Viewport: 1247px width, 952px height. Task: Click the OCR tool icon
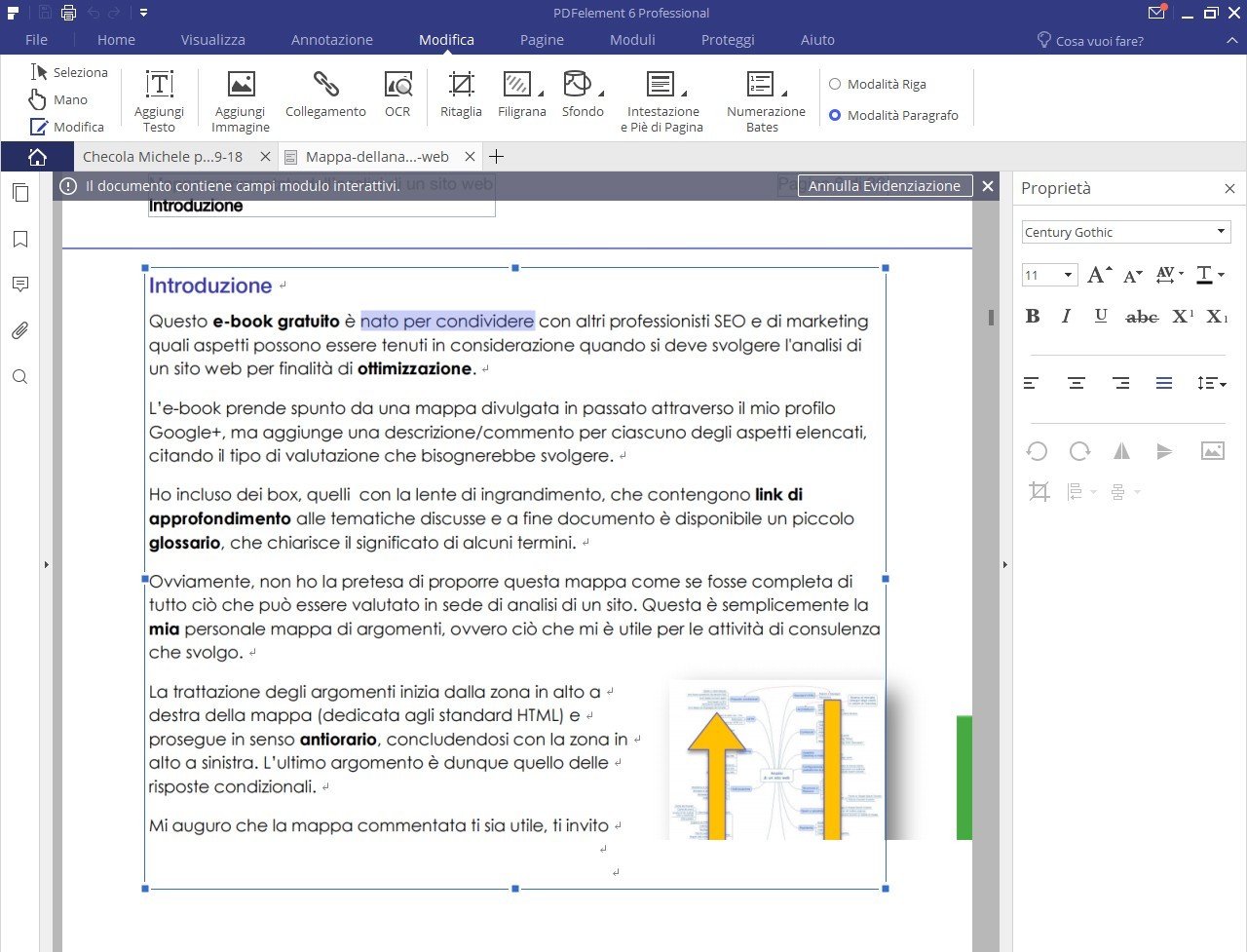[397, 85]
